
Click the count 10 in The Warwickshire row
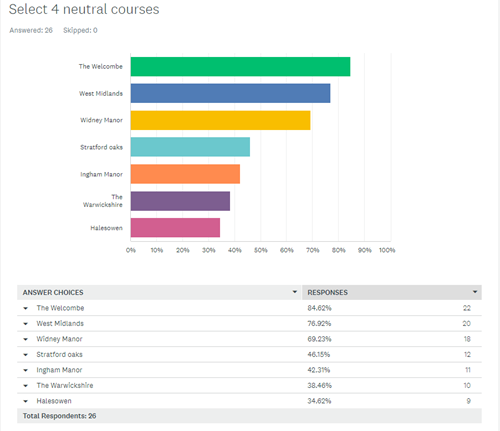[x=467, y=385]
